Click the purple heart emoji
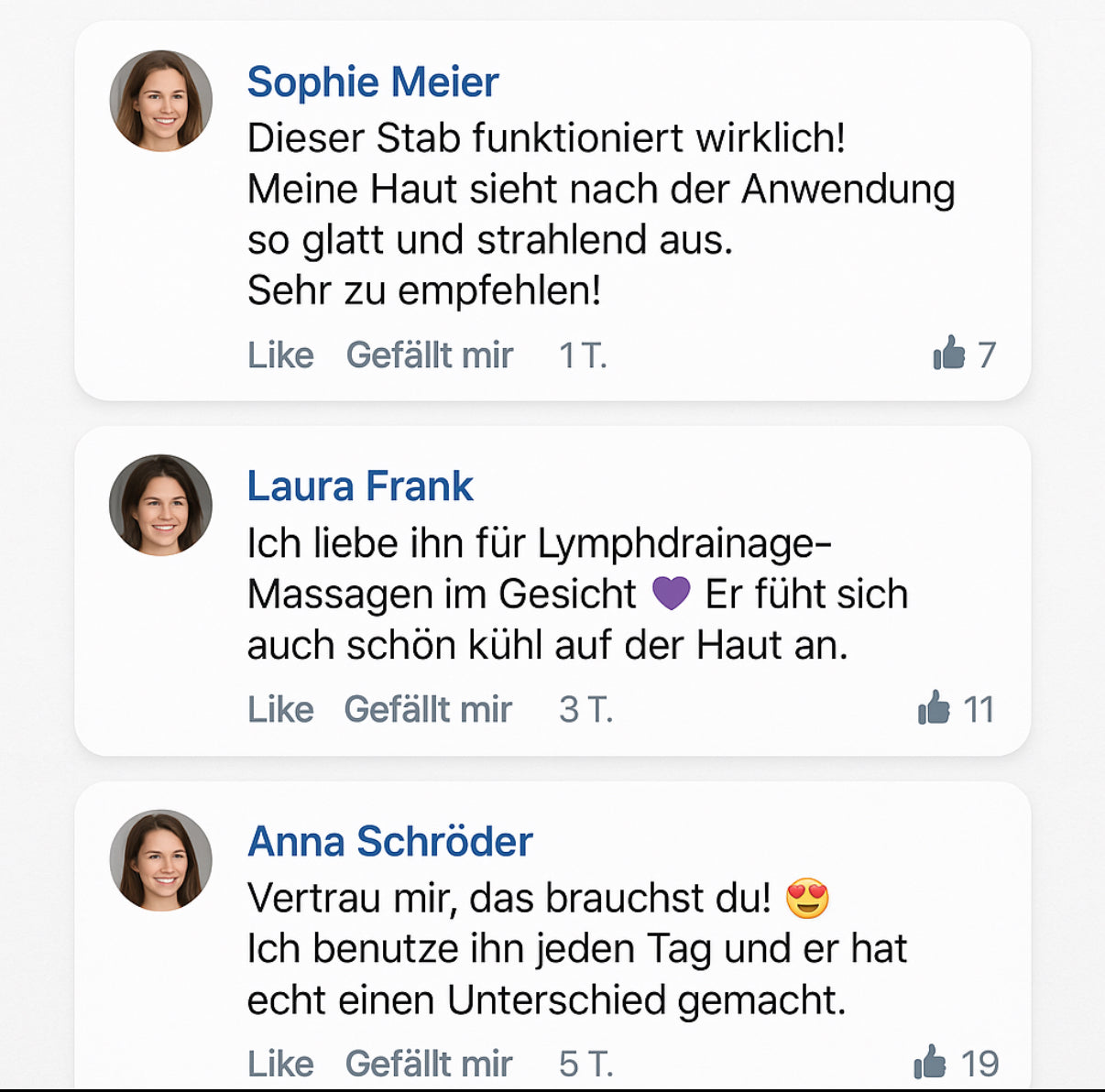The width and height of the screenshot is (1105, 1092). (x=671, y=594)
